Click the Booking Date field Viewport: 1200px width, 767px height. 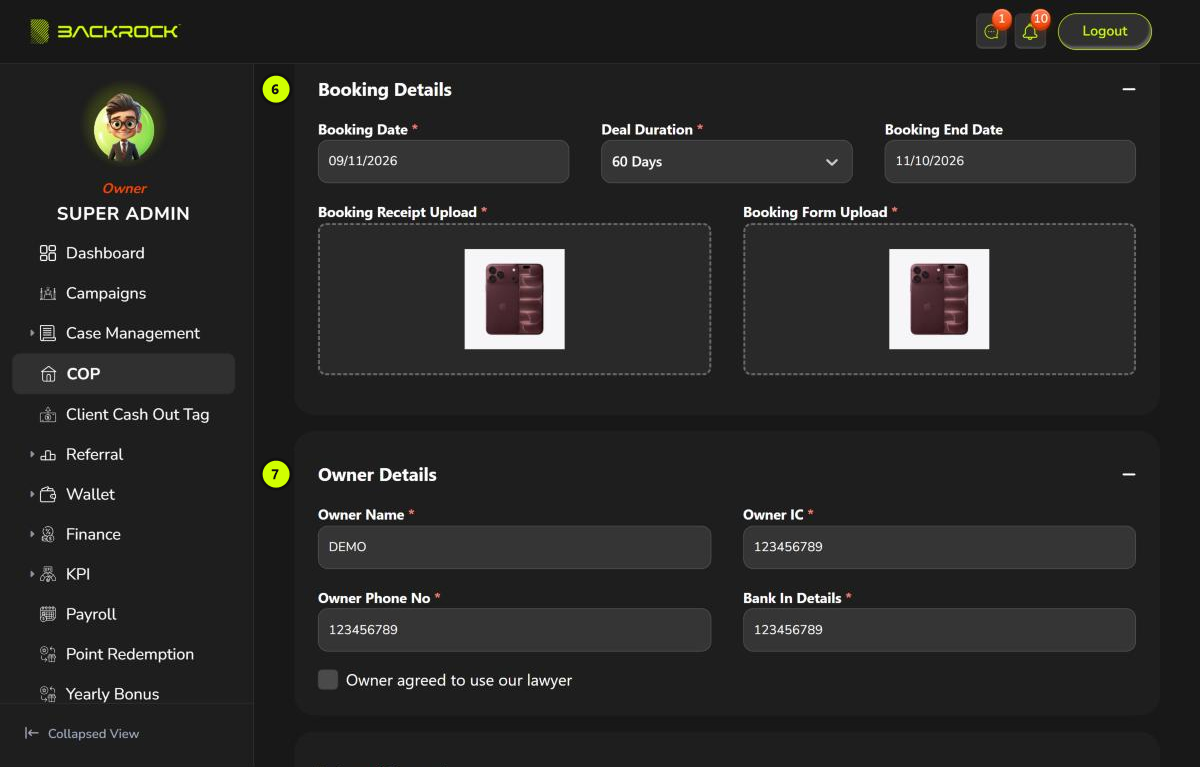[x=443, y=161]
